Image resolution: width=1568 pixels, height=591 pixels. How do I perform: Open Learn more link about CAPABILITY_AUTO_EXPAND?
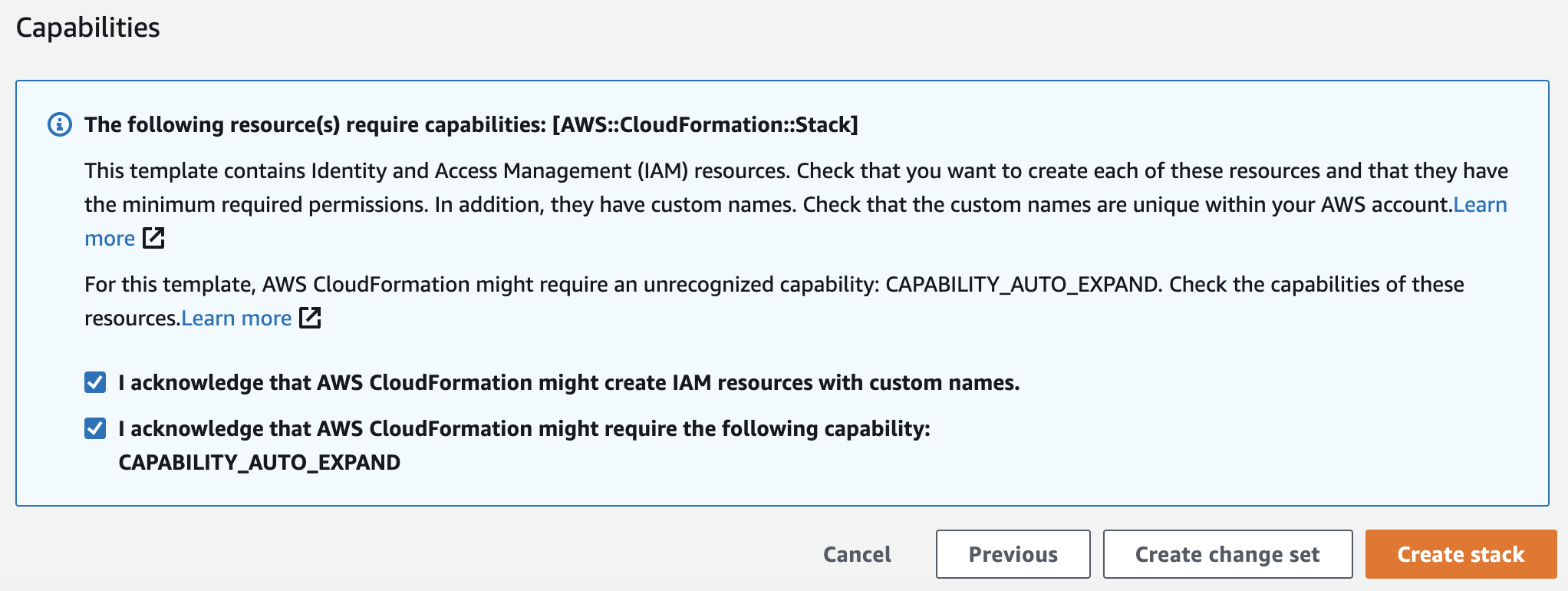pyautogui.click(x=236, y=318)
